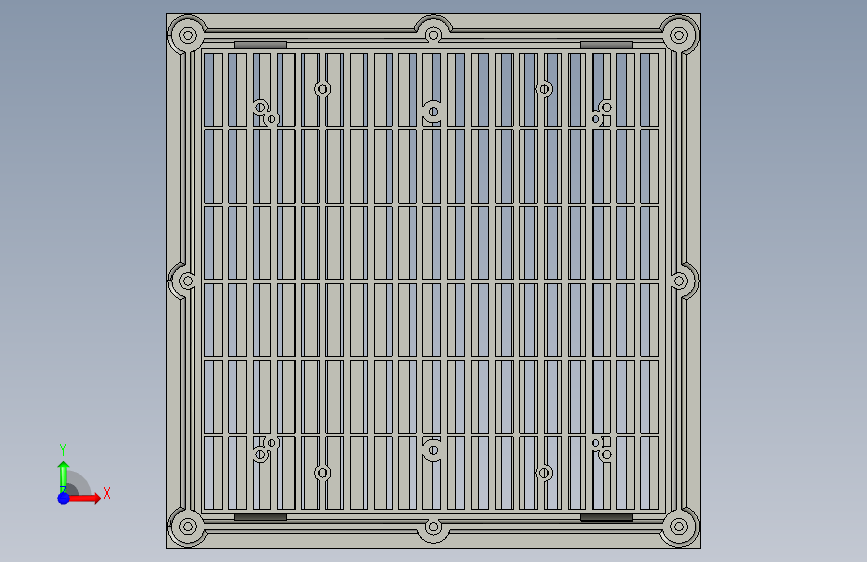
Task: Select the blue Z axis origin sphere
Action: point(64,498)
